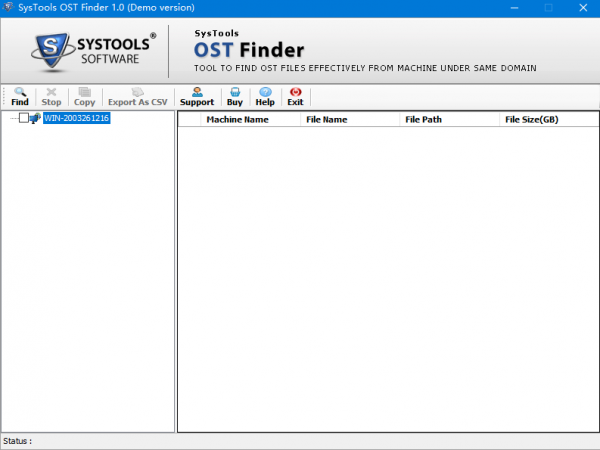Tick the WIN-2003261216 machine checkbox

pos(24,118)
